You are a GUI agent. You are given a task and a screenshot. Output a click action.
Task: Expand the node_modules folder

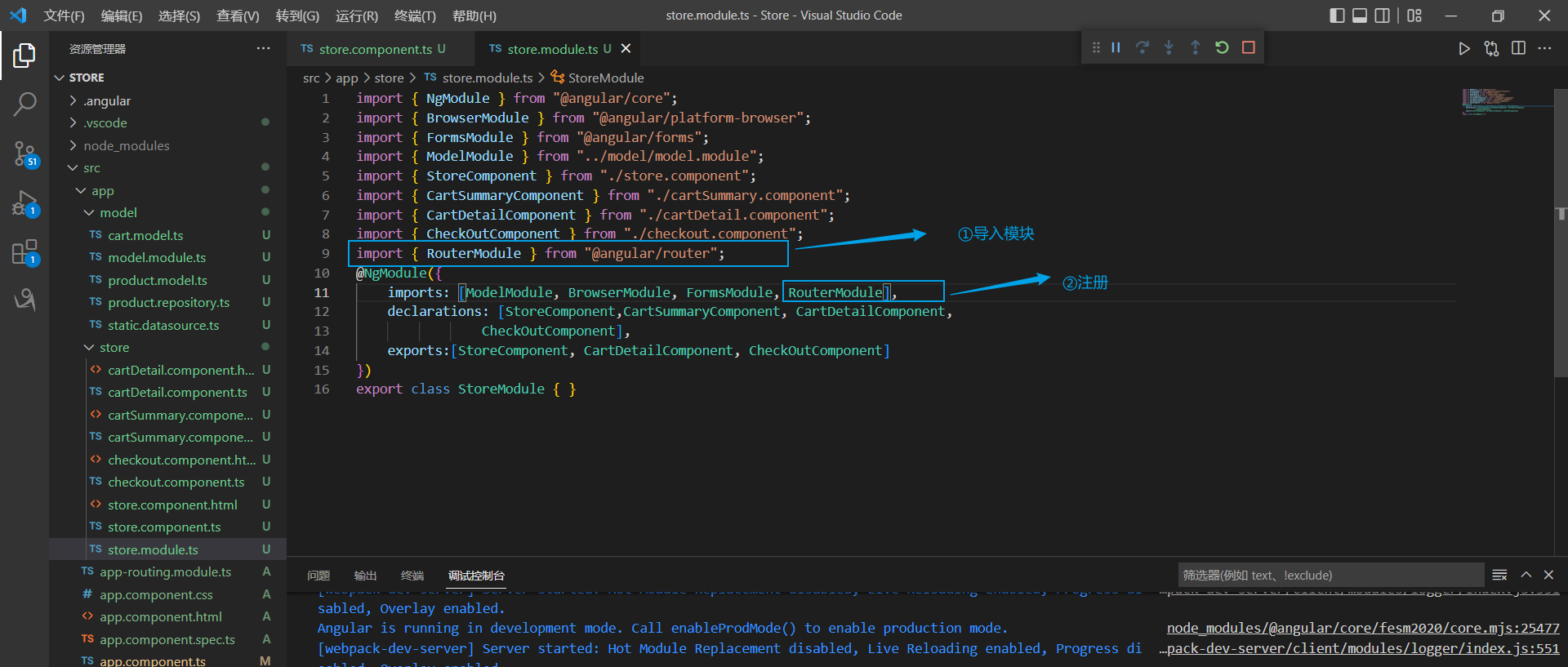(x=126, y=145)
